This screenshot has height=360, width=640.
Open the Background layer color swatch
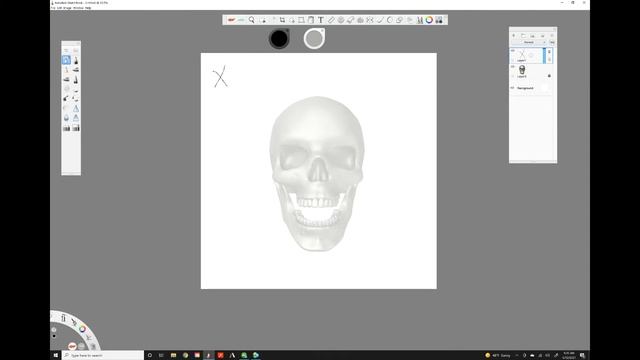pyautogui.click(x=544, y=88)
